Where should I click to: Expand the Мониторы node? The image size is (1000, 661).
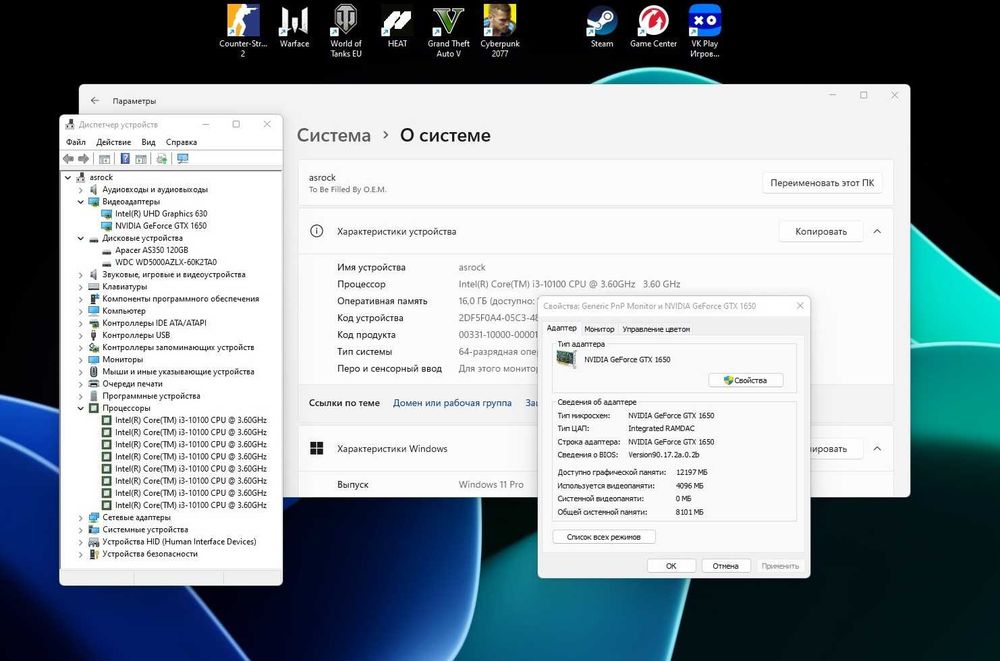tap(81, 359)
